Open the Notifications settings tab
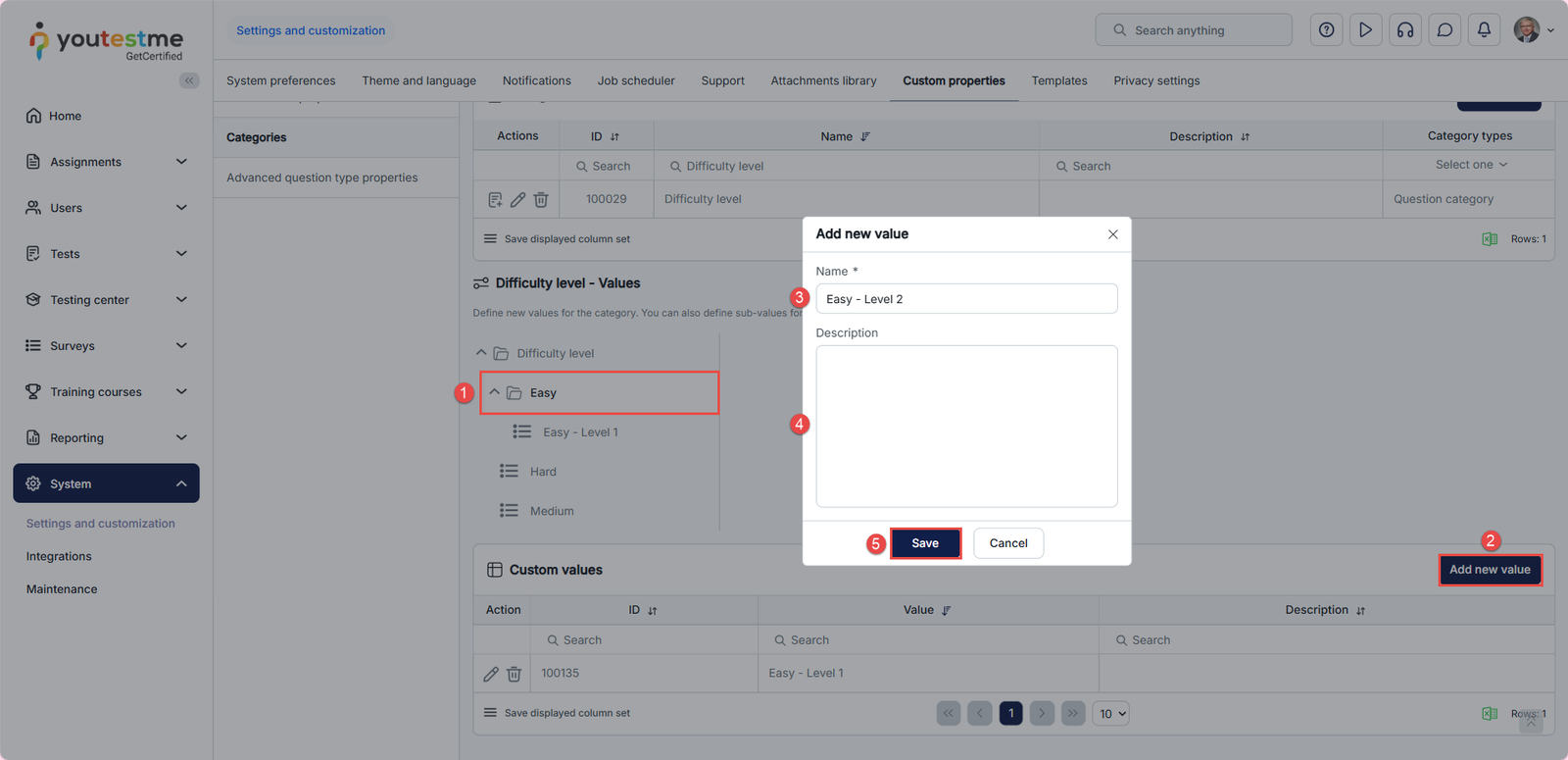The height and width of the screenshot is (760, 1568). tap(536, 80)
